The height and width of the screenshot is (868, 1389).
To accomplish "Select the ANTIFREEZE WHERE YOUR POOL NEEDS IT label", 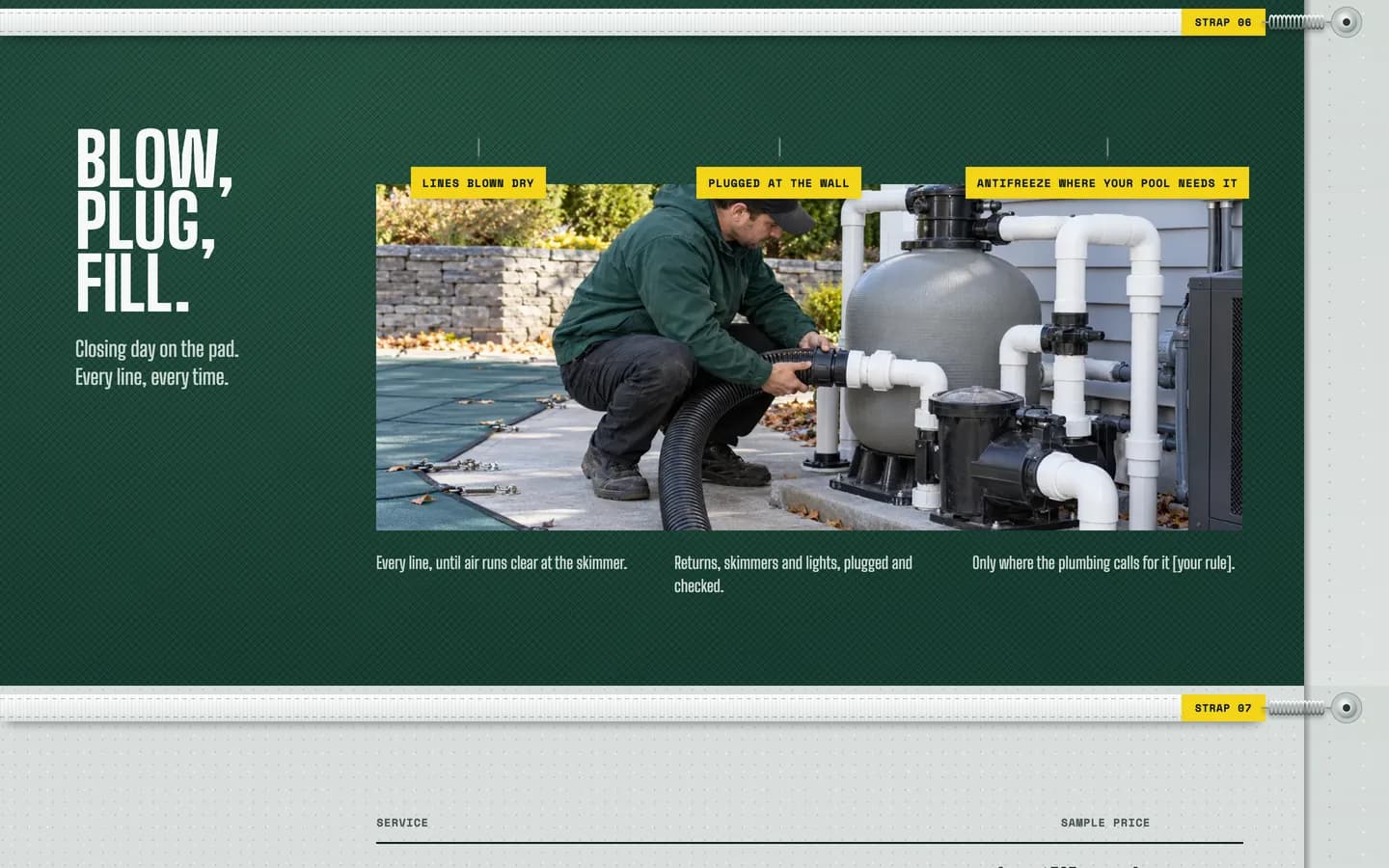I will coord(1107,183).
